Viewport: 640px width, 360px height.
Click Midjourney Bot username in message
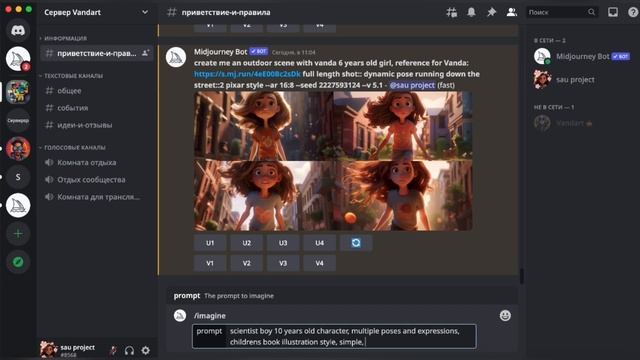[x=220, y=52]
